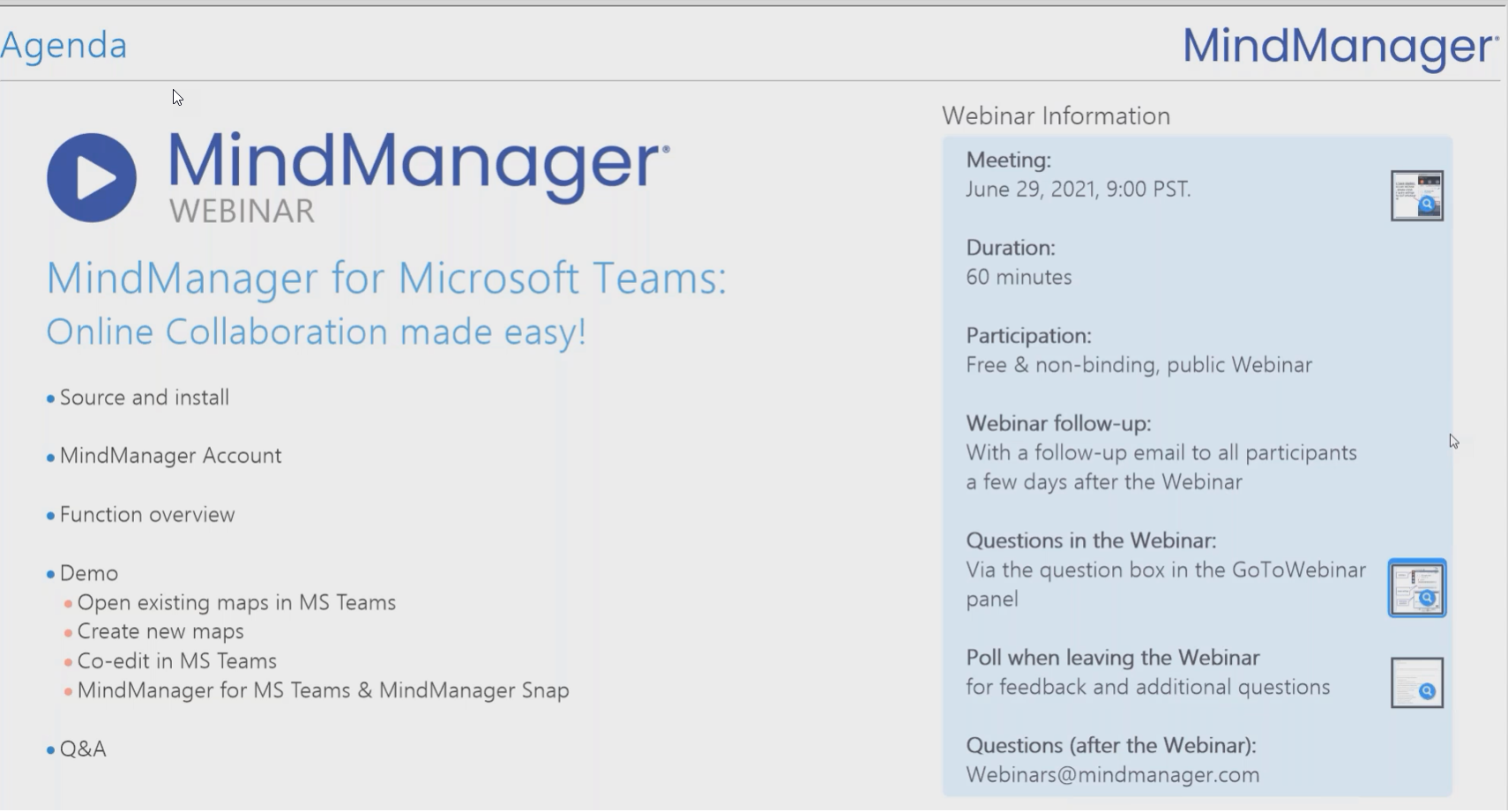Select Open existing maps in MS Teams

tap(236, 603)
